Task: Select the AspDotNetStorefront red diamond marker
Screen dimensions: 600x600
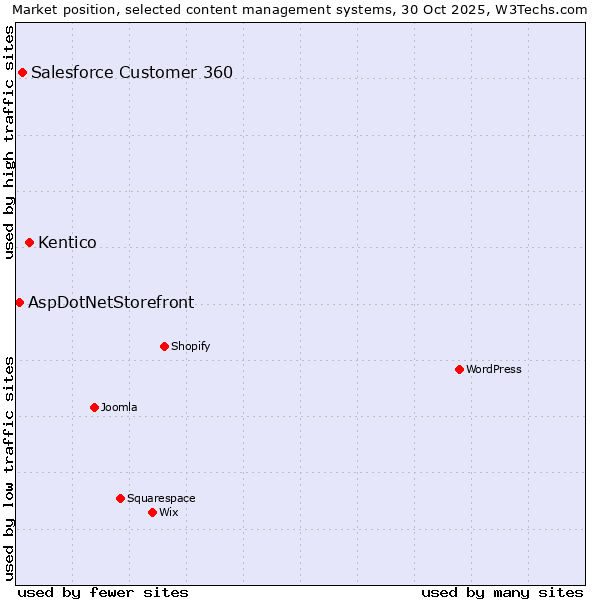Action: tap(19, 302)
